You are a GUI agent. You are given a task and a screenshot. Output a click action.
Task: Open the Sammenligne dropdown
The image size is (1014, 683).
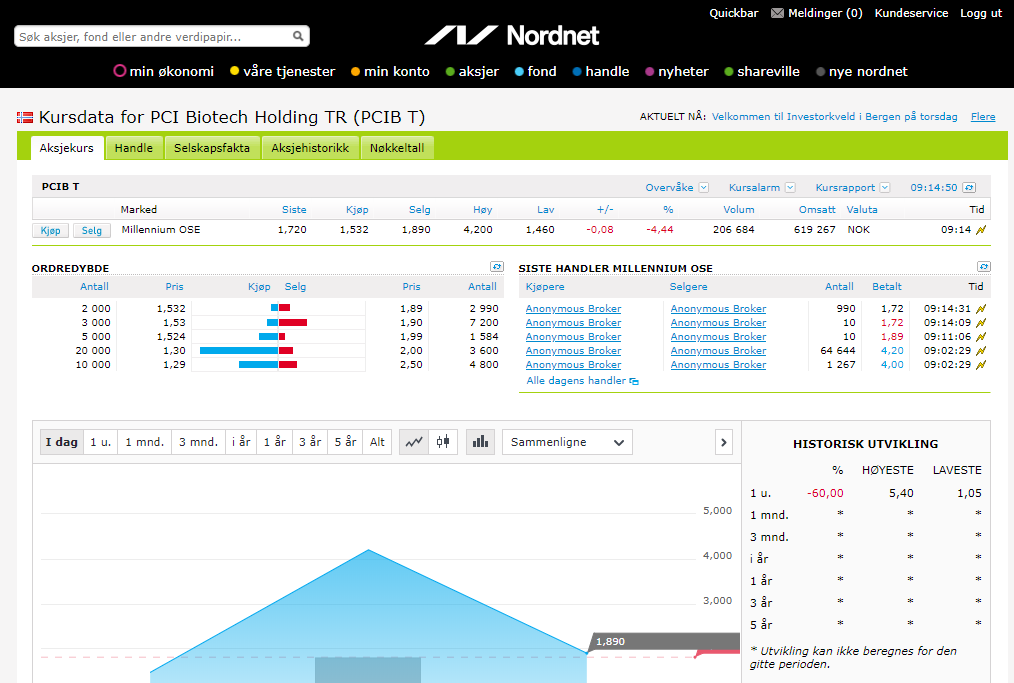pyautogui.click(x=567, y=442)
